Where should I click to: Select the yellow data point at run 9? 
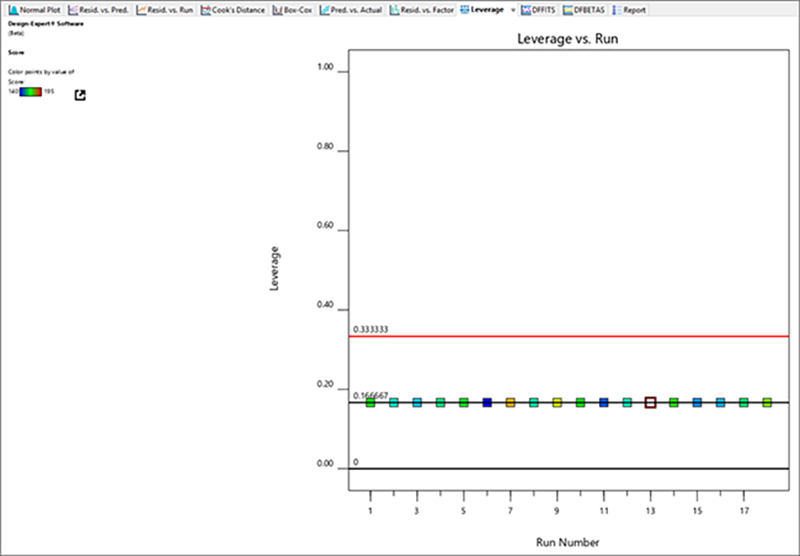(557, 402)
